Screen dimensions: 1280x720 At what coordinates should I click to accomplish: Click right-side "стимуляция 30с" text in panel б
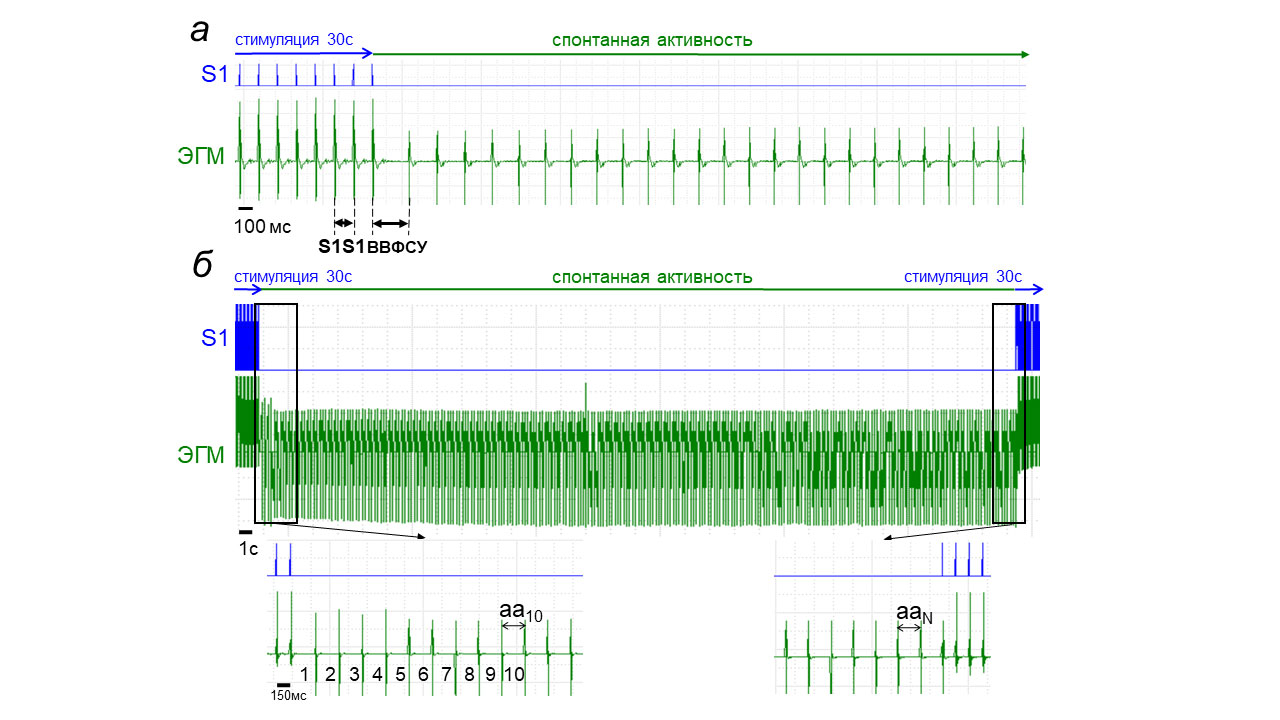963,277
